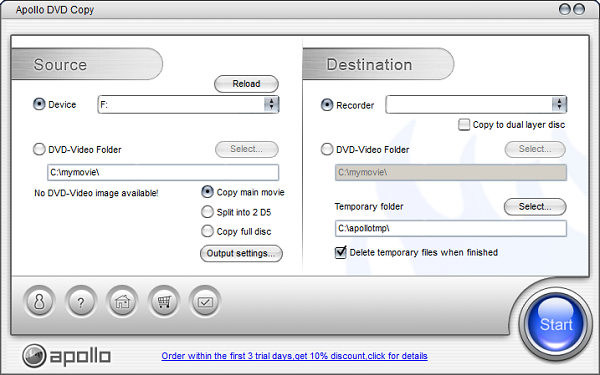
Task: Select Copy full disc option
Action: coord(207,231)
